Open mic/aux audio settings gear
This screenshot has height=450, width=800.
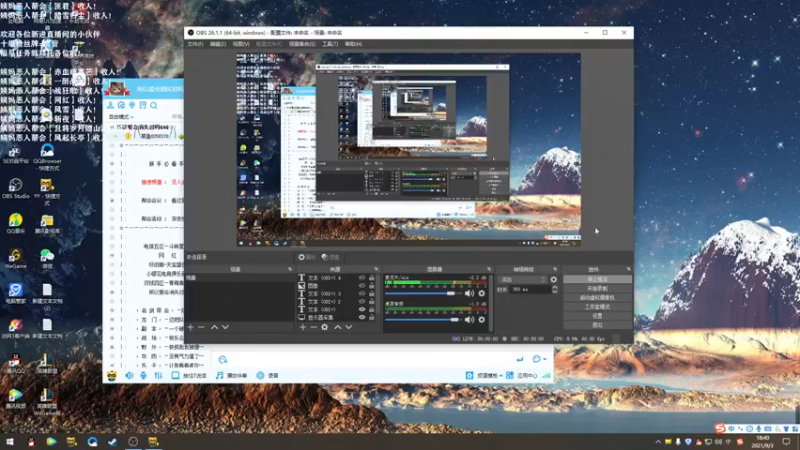pos(482,293)
